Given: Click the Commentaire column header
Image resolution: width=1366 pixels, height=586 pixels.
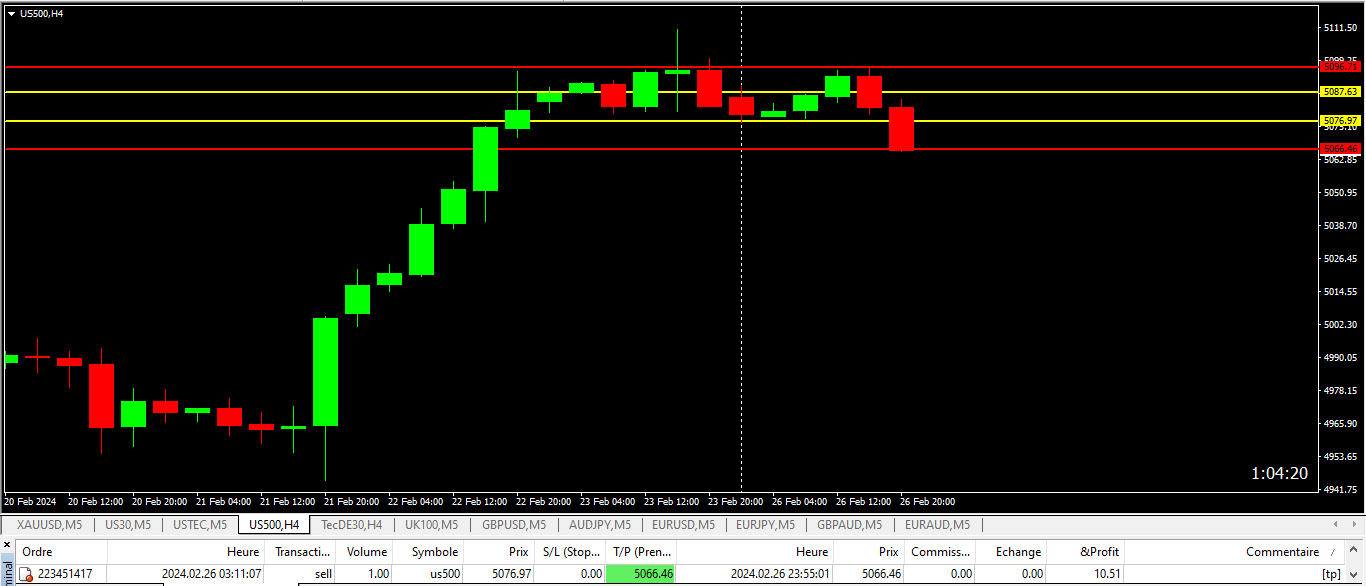Looking at the screenshot, I should [x=1282, y=552].
